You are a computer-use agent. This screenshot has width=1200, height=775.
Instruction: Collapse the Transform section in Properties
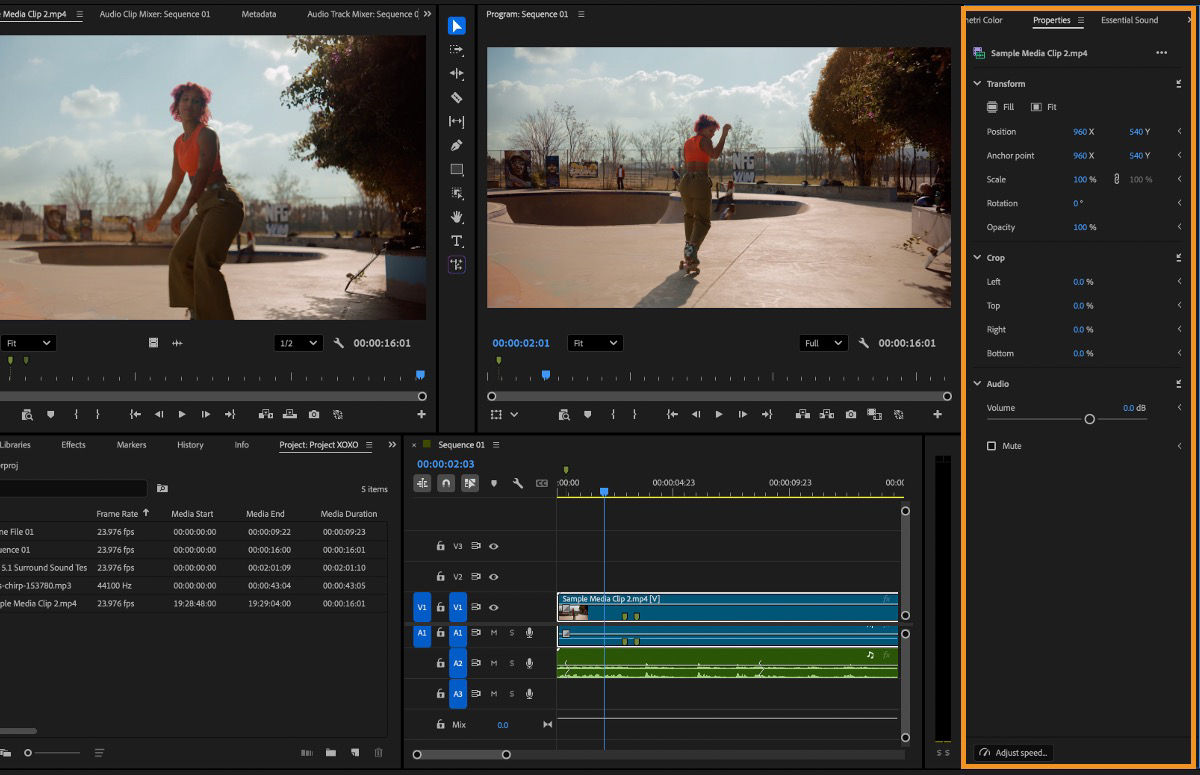tap(978, 84)
